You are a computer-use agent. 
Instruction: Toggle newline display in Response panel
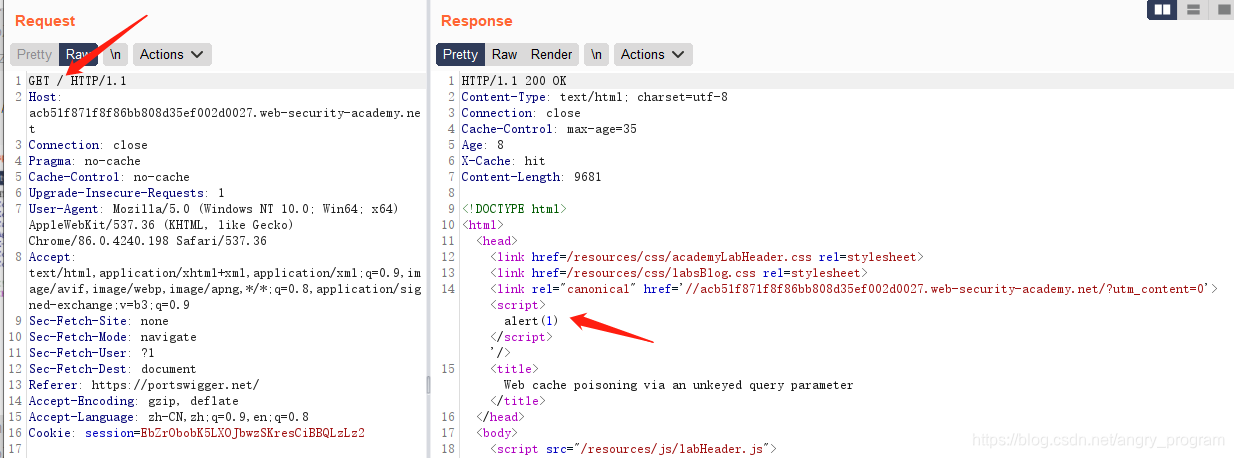point(596,55)
